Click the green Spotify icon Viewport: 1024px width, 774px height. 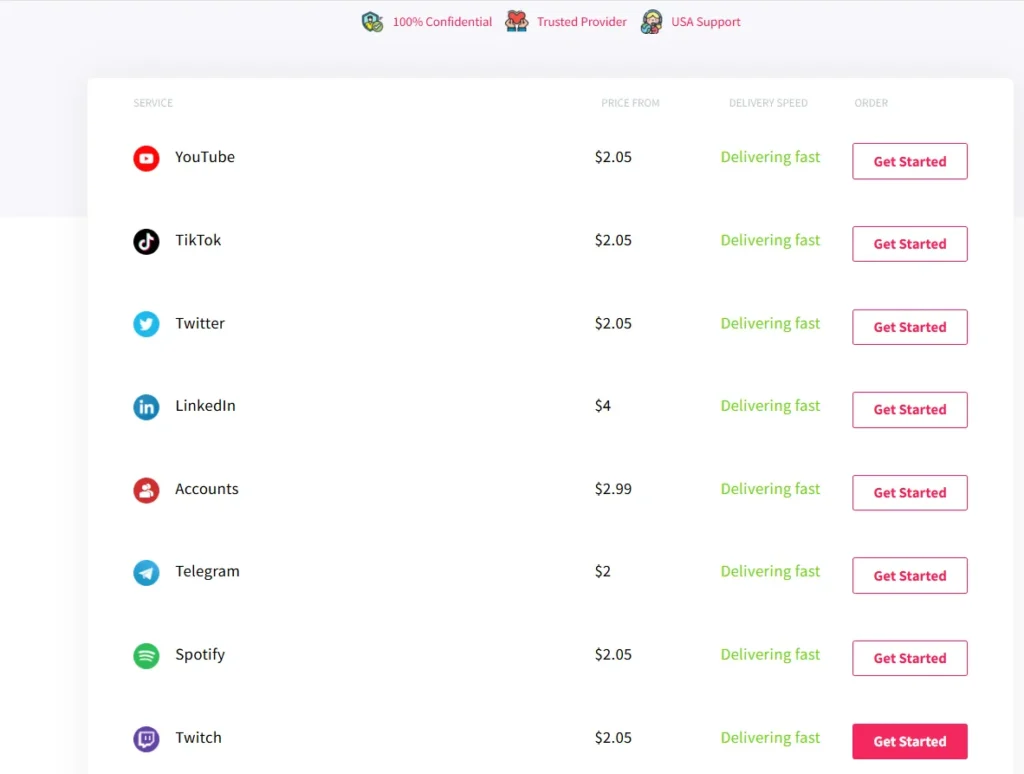coord(146,656)
